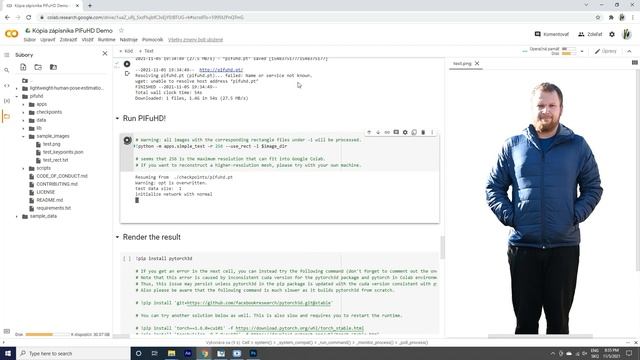
Task: Expand the scripts folder
Action: click(x=23, y=168)
